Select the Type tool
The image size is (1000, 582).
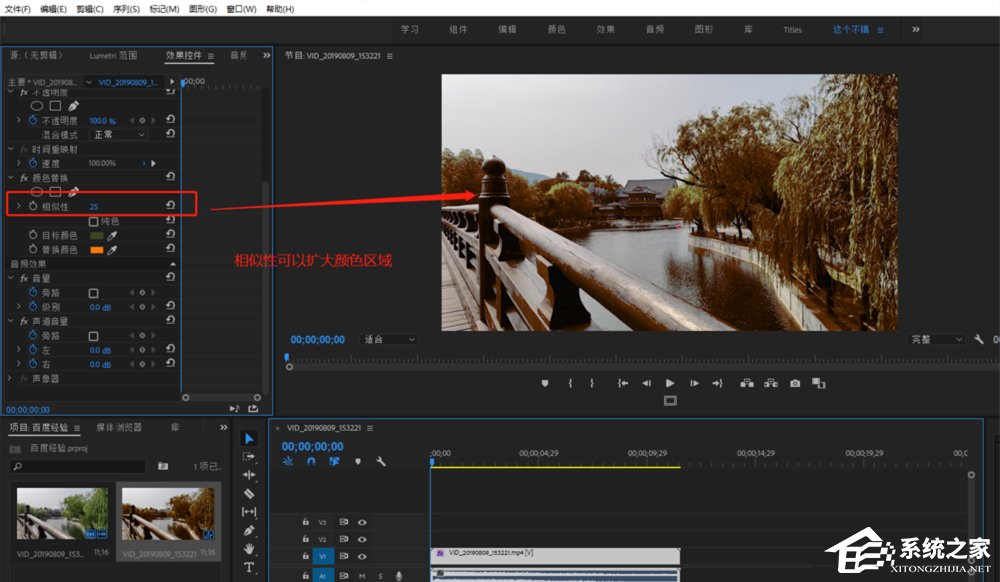(249, 567)
